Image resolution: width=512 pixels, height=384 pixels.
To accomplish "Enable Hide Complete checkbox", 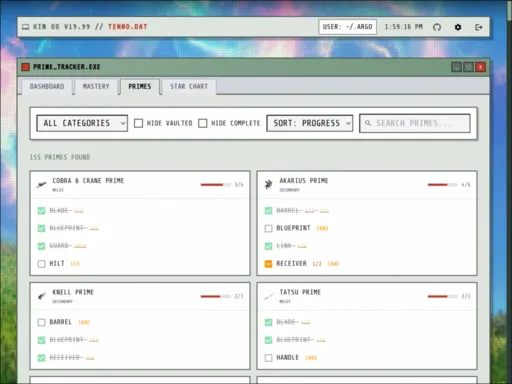I will tap(203, 123).
